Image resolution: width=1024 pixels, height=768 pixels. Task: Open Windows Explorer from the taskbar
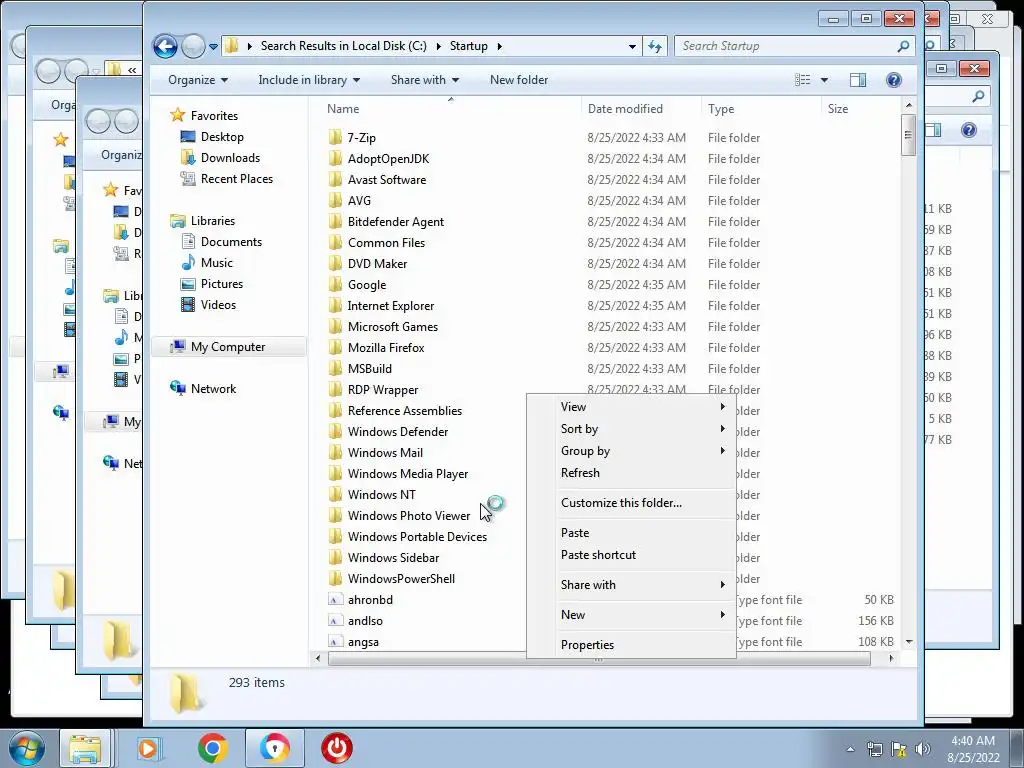[x=85, y=748]
